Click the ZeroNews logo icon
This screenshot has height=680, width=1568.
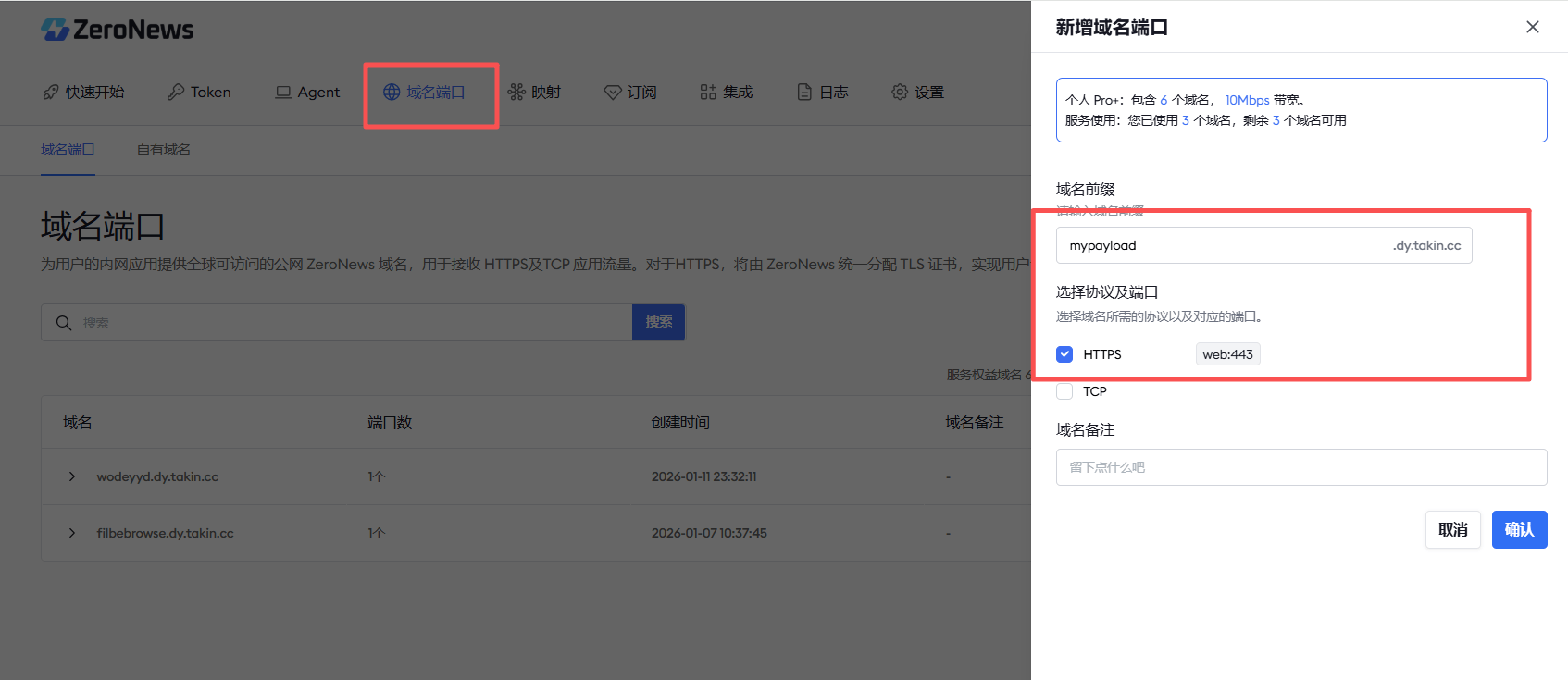(56, 30)
